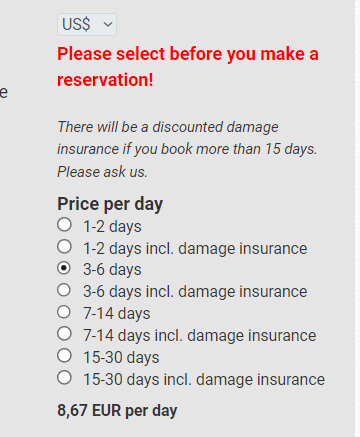Click "3-6 days incl. damage insurance" label text
This screenshot has width=360, height=437.
195,292
